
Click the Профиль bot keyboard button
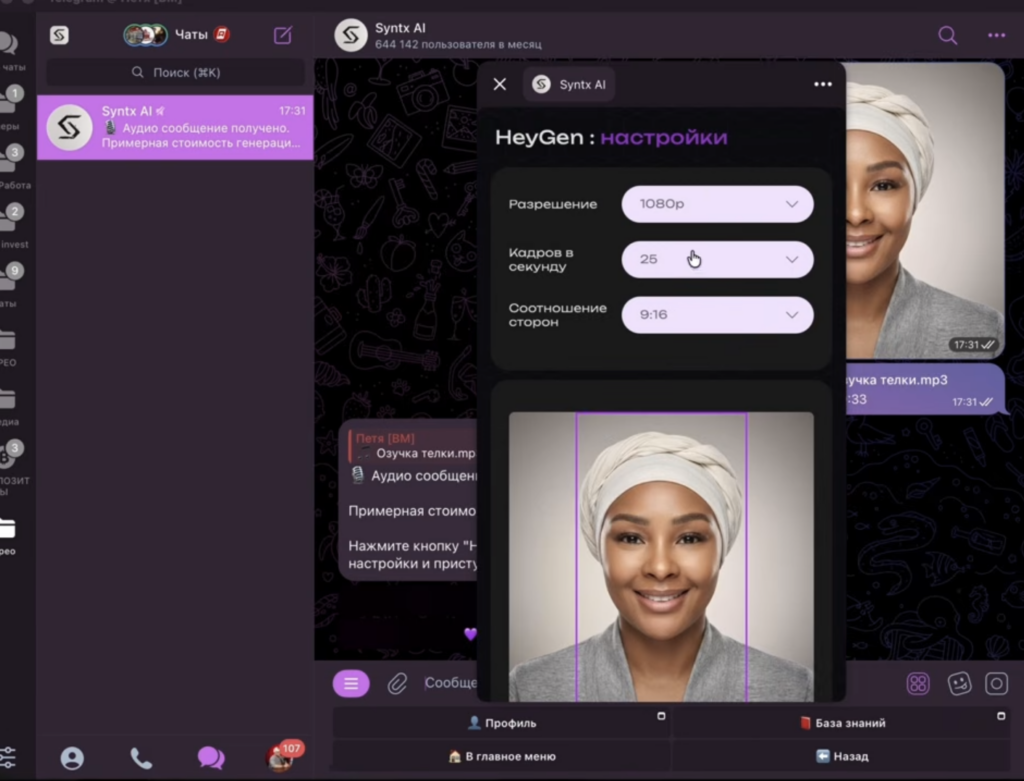(x=502, y=723)
